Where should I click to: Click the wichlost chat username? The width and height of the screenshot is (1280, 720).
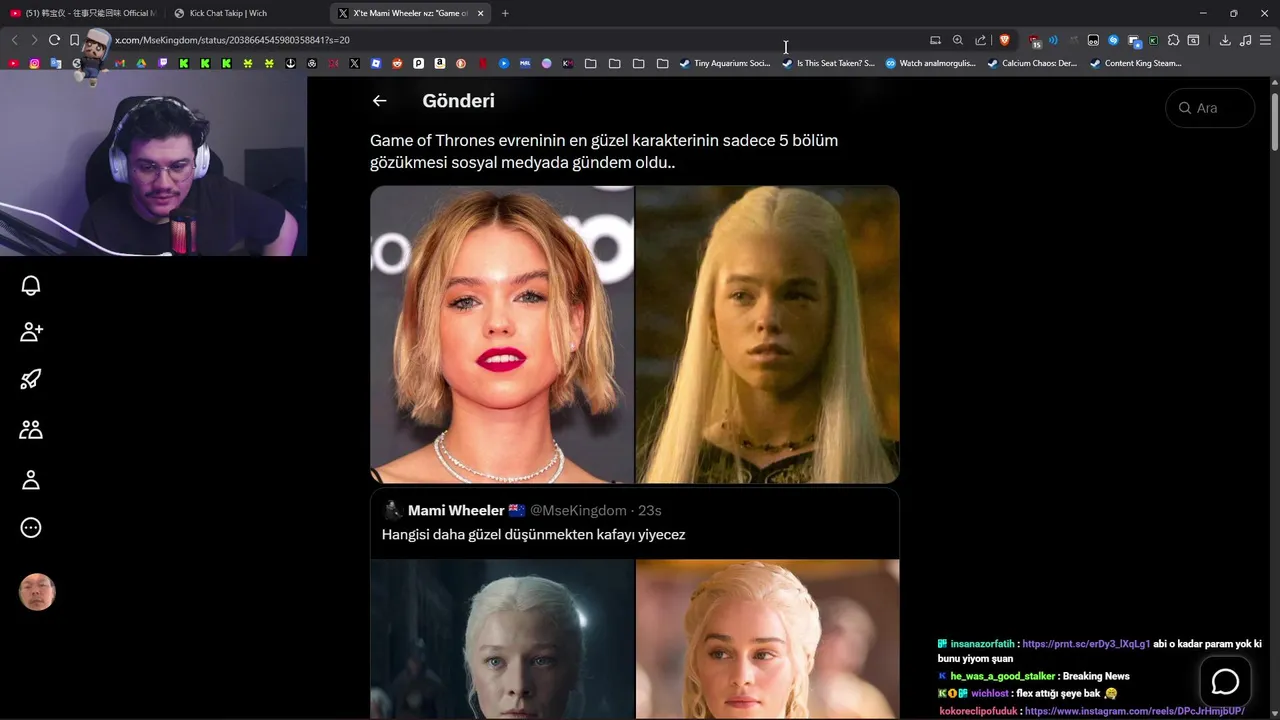tap(990, 694)
